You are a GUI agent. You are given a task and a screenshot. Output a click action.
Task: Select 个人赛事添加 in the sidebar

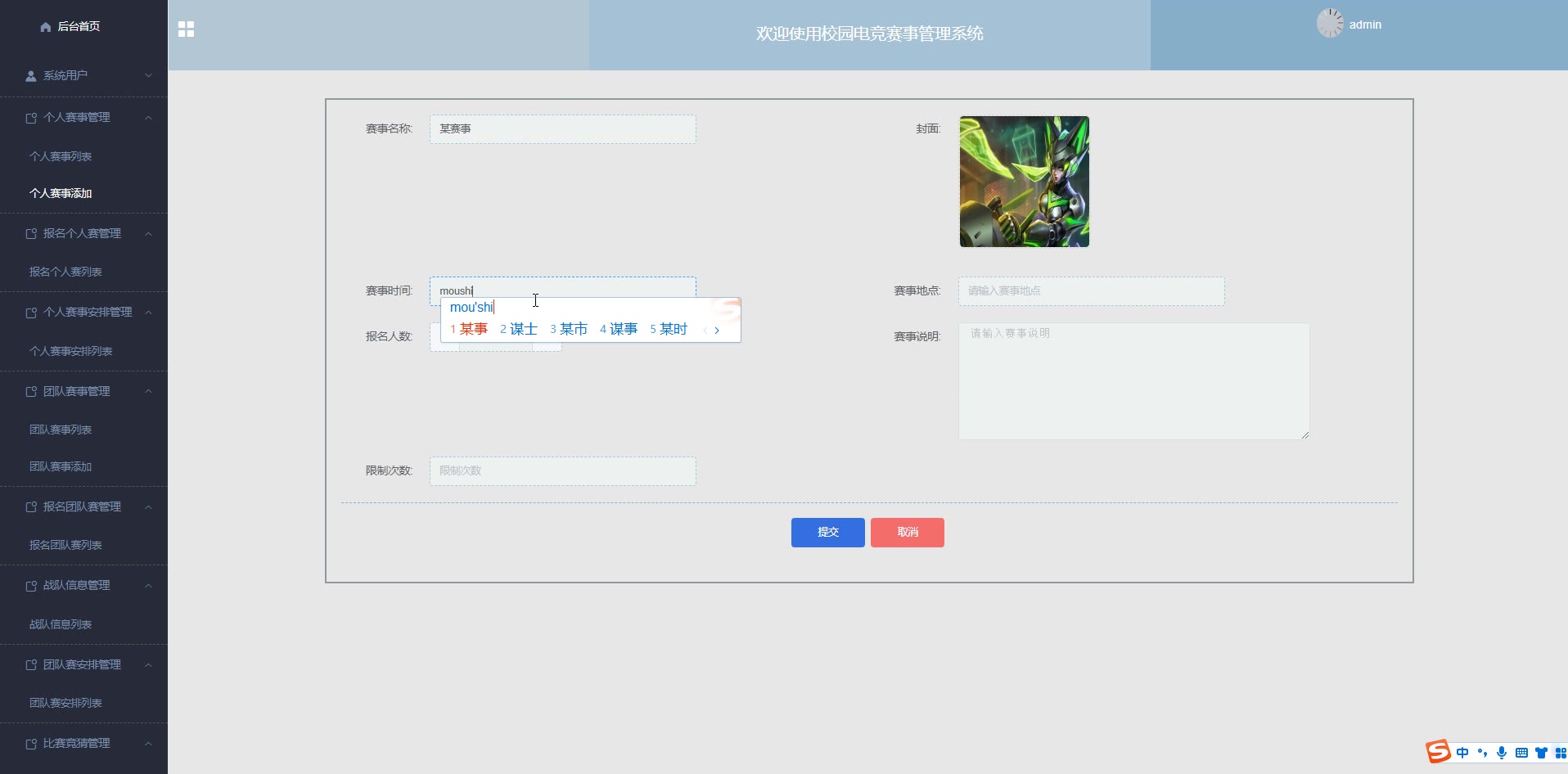coord(61,194)
